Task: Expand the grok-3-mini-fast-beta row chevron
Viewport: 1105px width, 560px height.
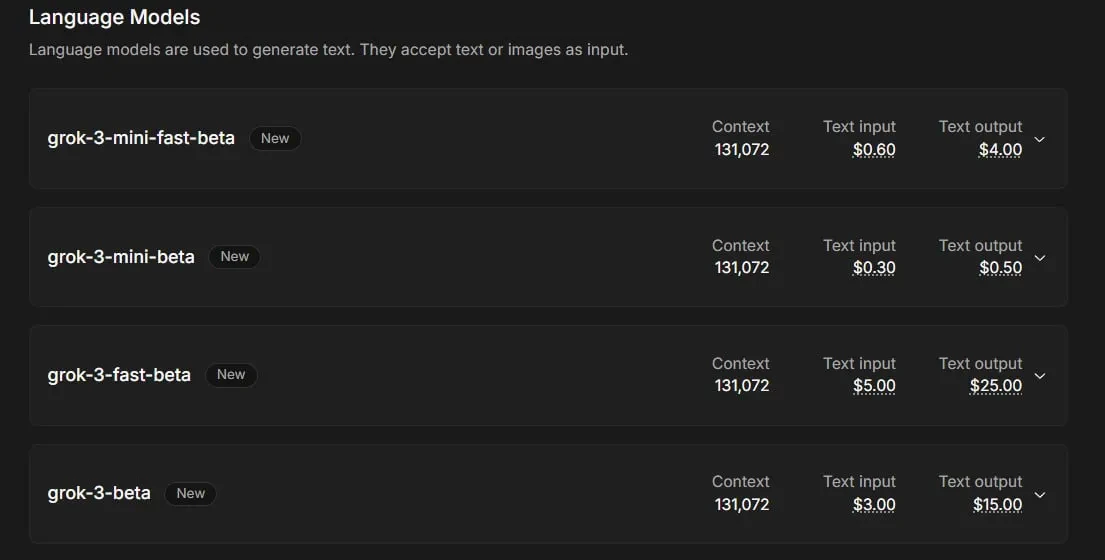Action: (x=1039, y=139)
